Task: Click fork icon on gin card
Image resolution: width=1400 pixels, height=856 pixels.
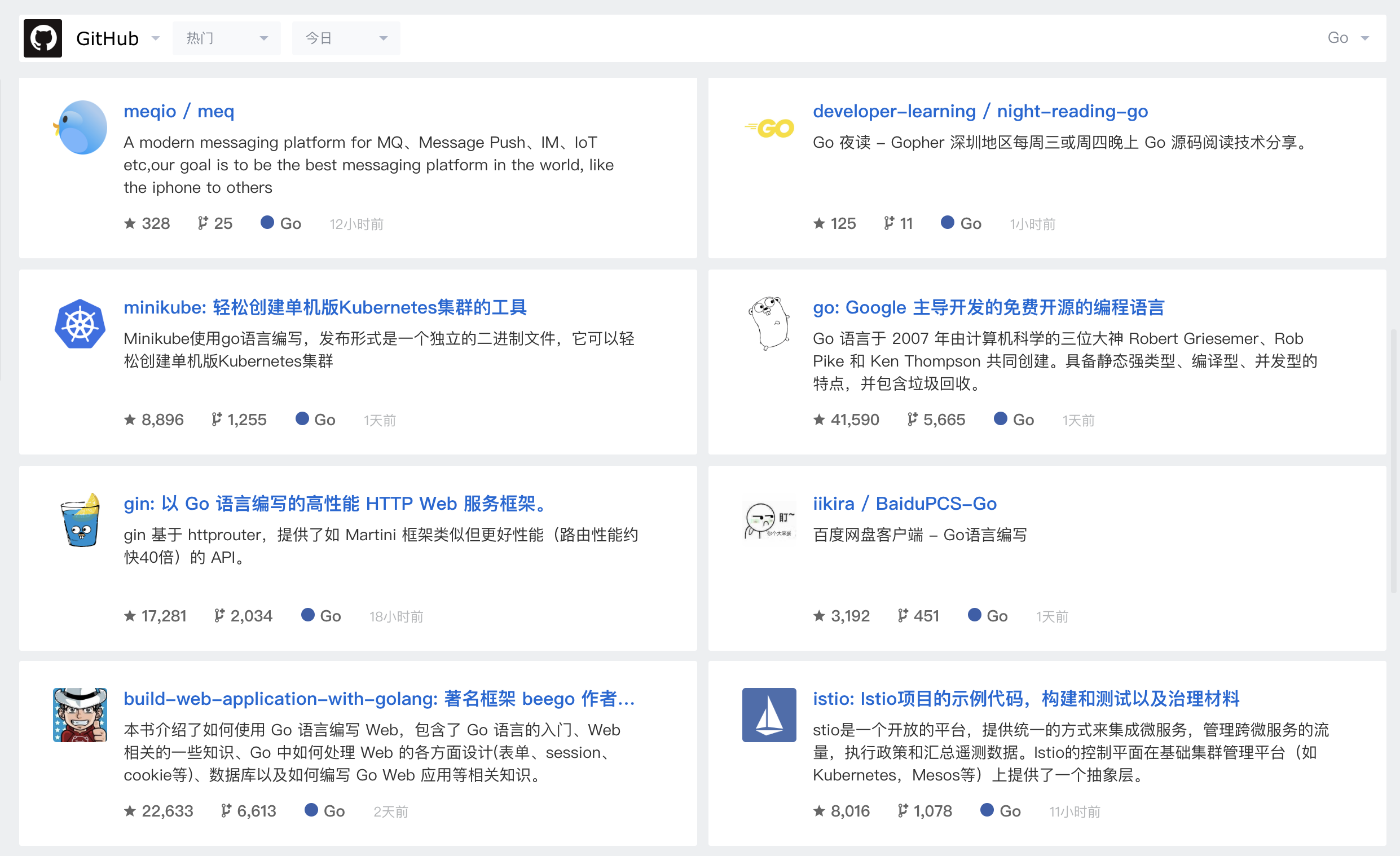Action: [x=219, y=616]
